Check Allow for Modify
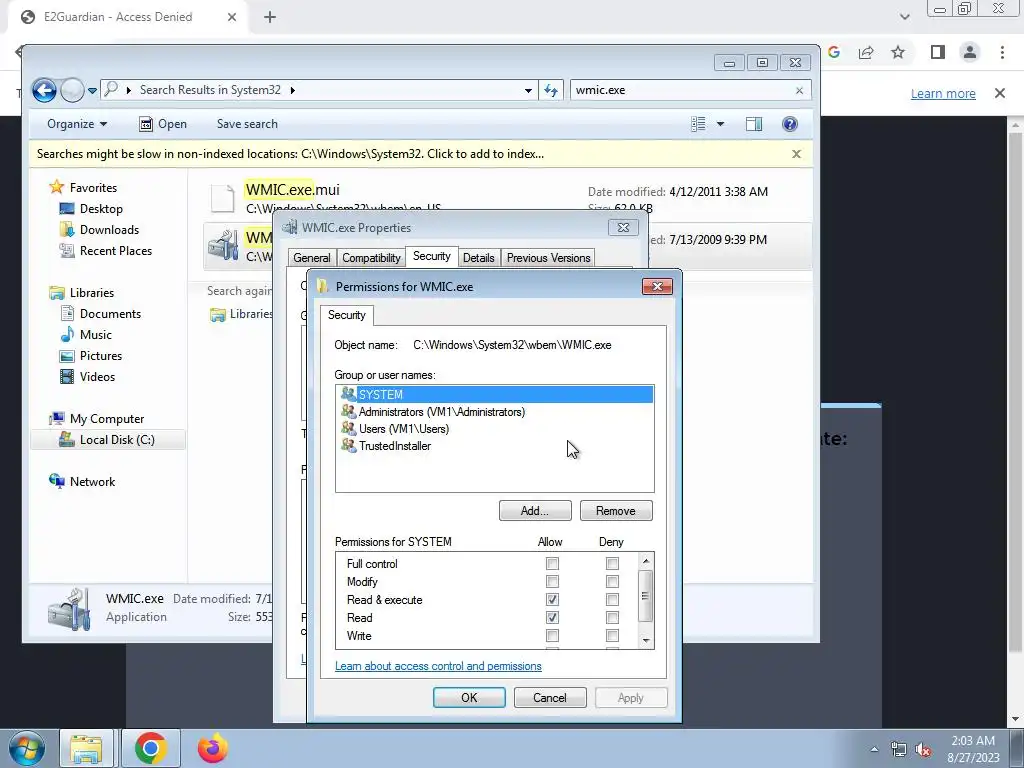Image resolution: width=1024 pixels, height=768 pixels. [x=552, y=581]
